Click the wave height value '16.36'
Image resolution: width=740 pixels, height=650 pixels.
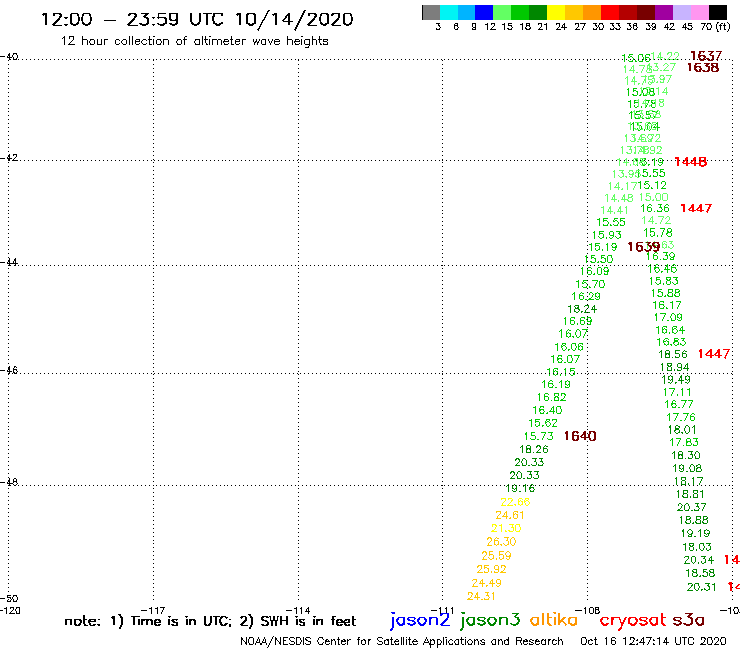(655, 209)
